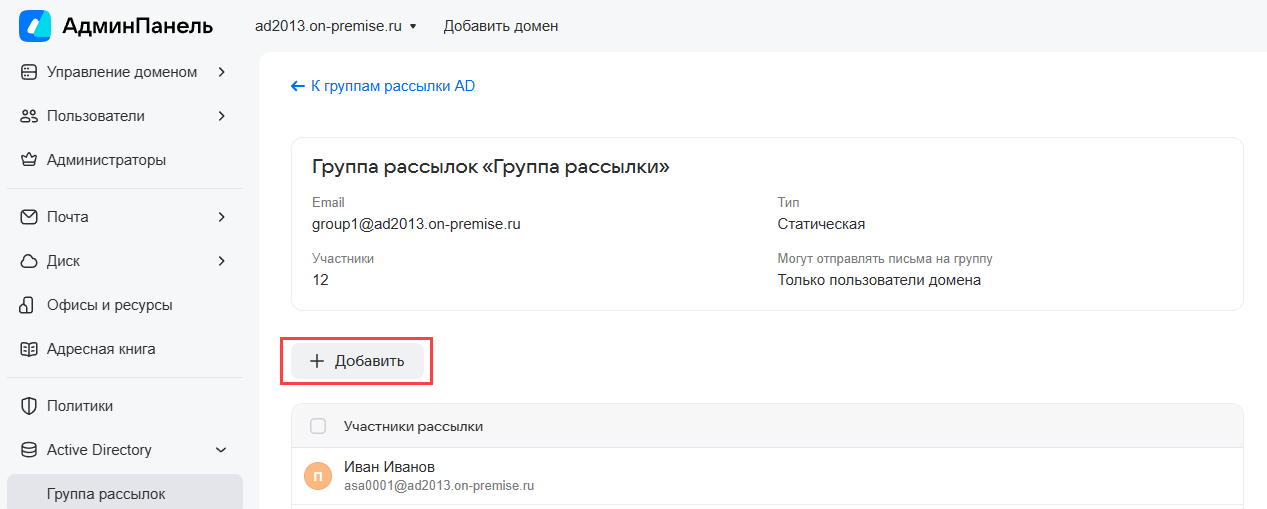Image resolution: width=1267 pixels, height=509 pixels.
Task: Click the Active Directory database icon
Action: pos(29,450)
